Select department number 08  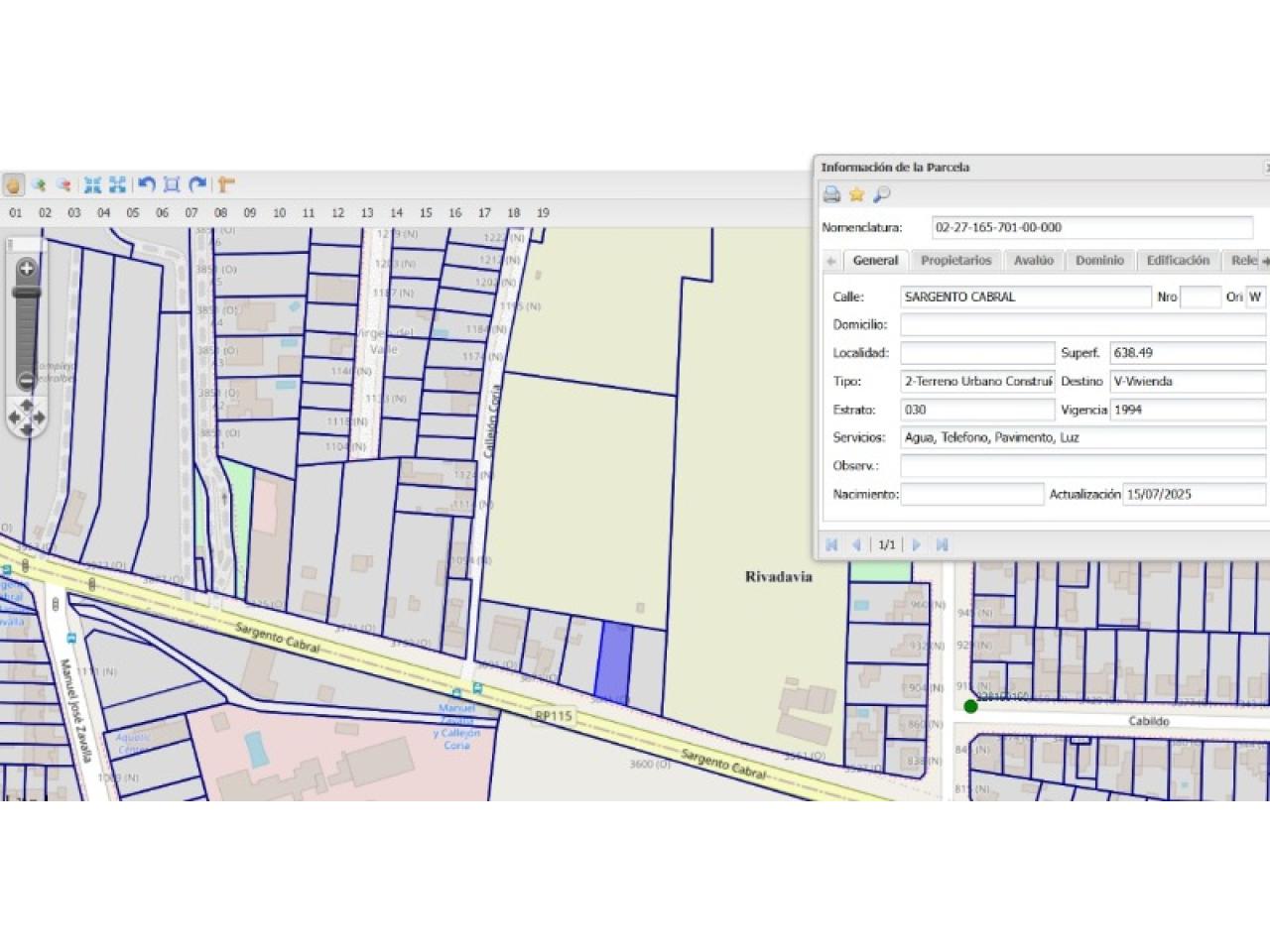tap(220, 213)
